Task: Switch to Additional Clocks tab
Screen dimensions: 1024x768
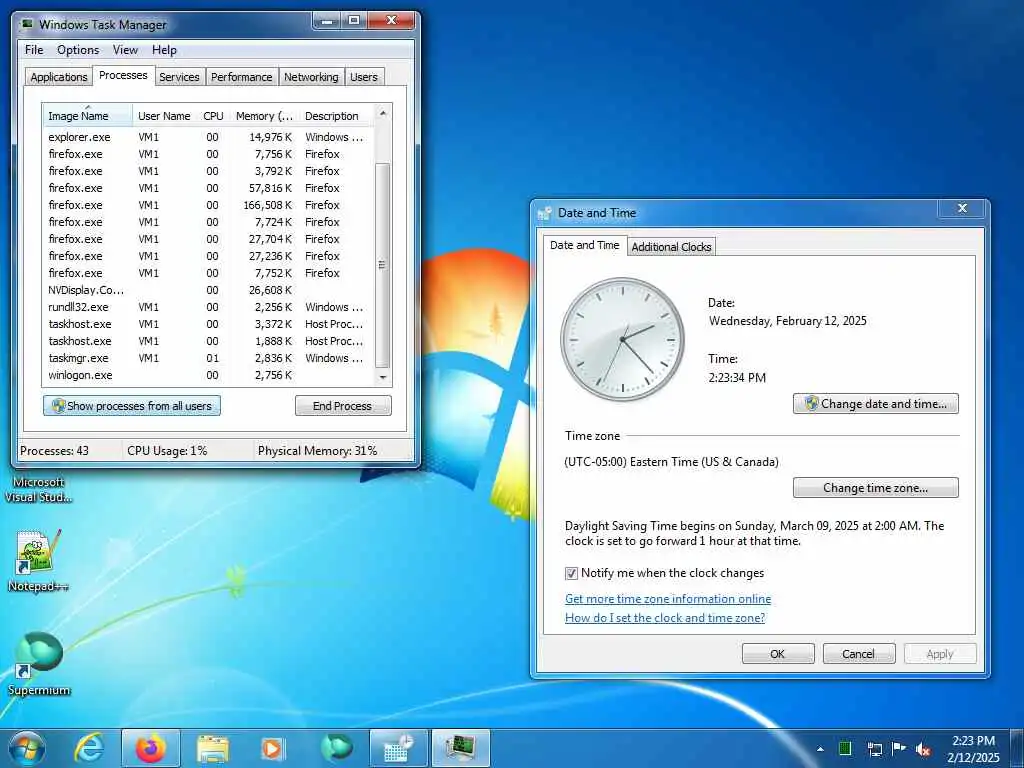Action: coord(671,247)
